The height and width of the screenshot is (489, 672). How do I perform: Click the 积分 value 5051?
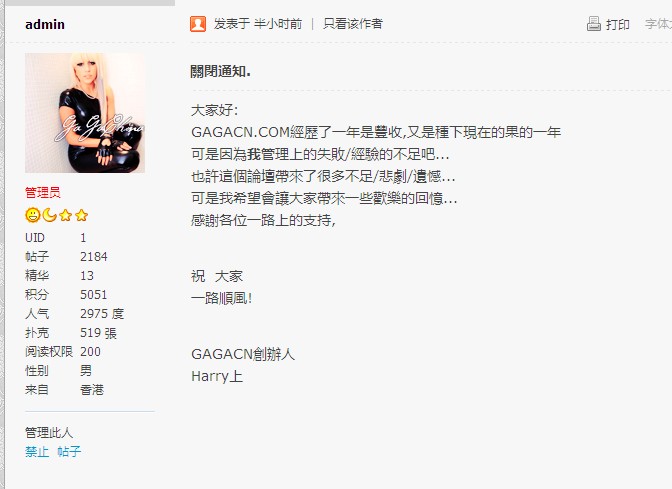94,294
